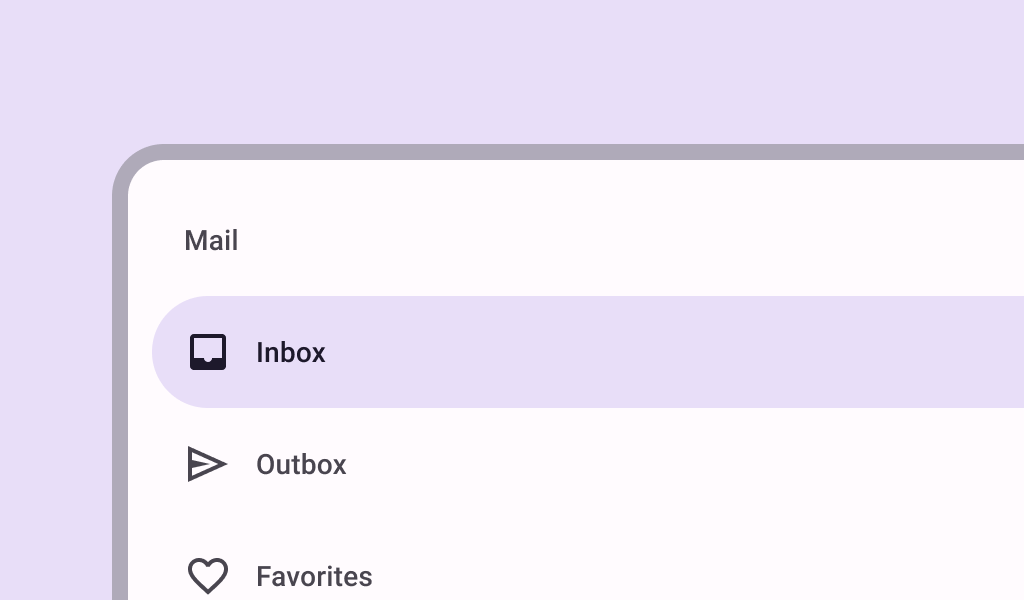Image resolution: width=1024 pixels, height=600 pixels.
Task: Click rounded left end of the Inbox highlight
Action: click(167, 352)
